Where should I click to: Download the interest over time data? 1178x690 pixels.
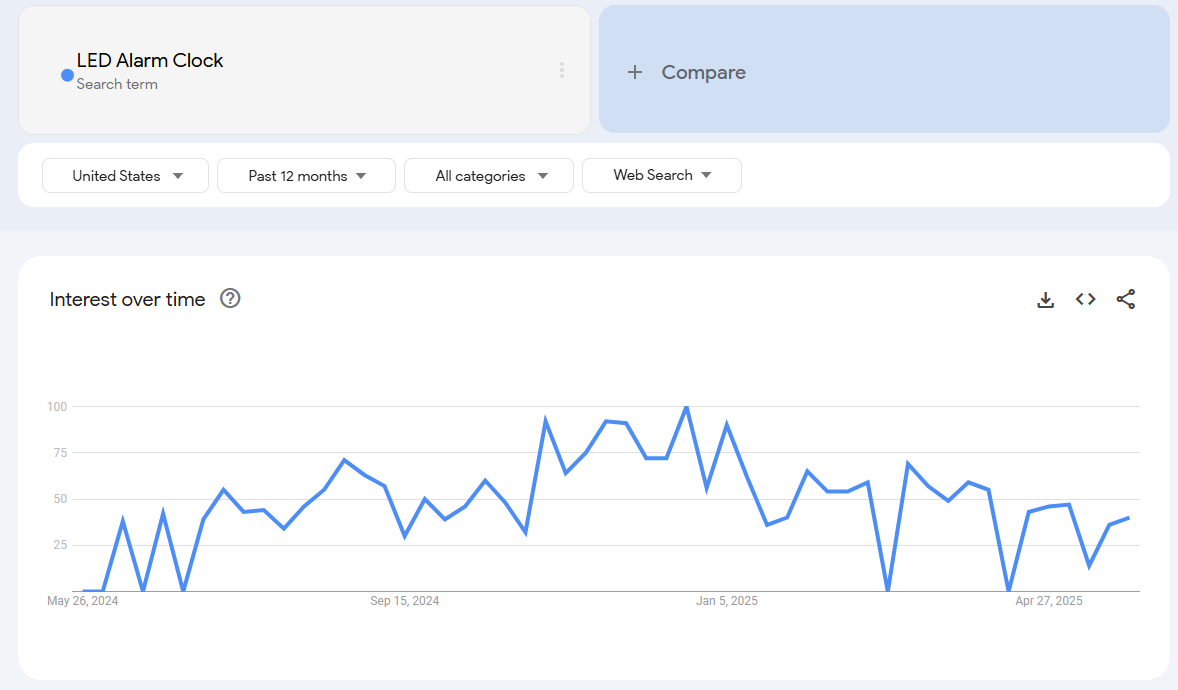(1045, 299)
